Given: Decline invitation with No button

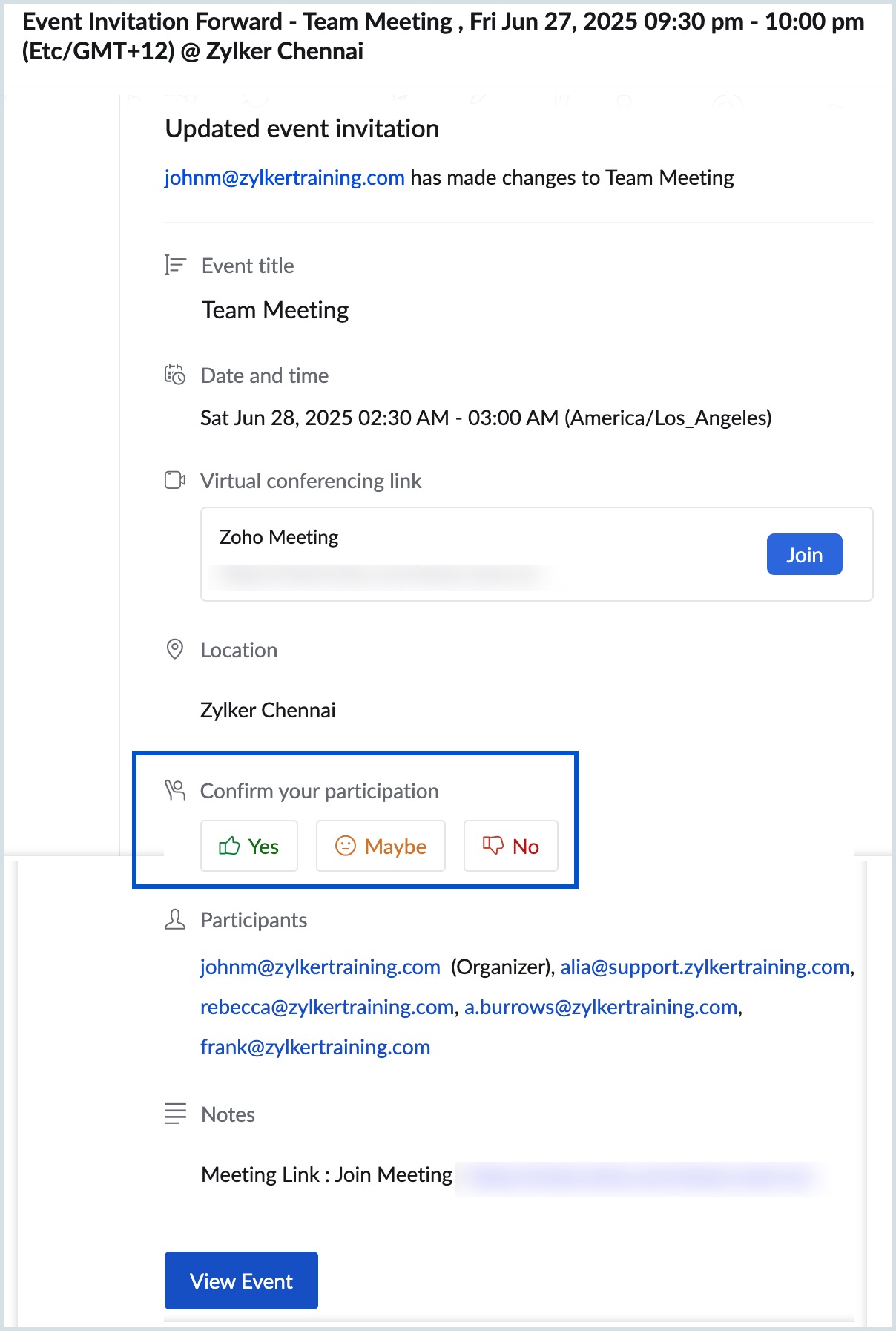Looking at the screenshot, I should [x=510, y=846].
